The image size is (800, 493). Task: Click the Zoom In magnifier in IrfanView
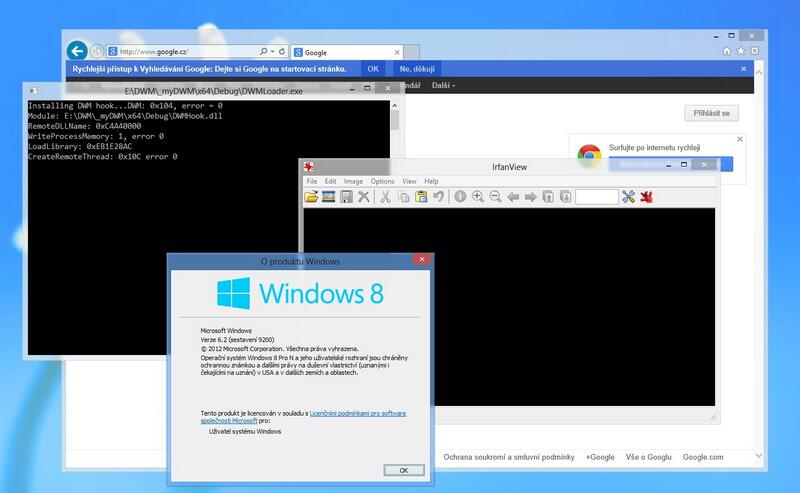478,196
